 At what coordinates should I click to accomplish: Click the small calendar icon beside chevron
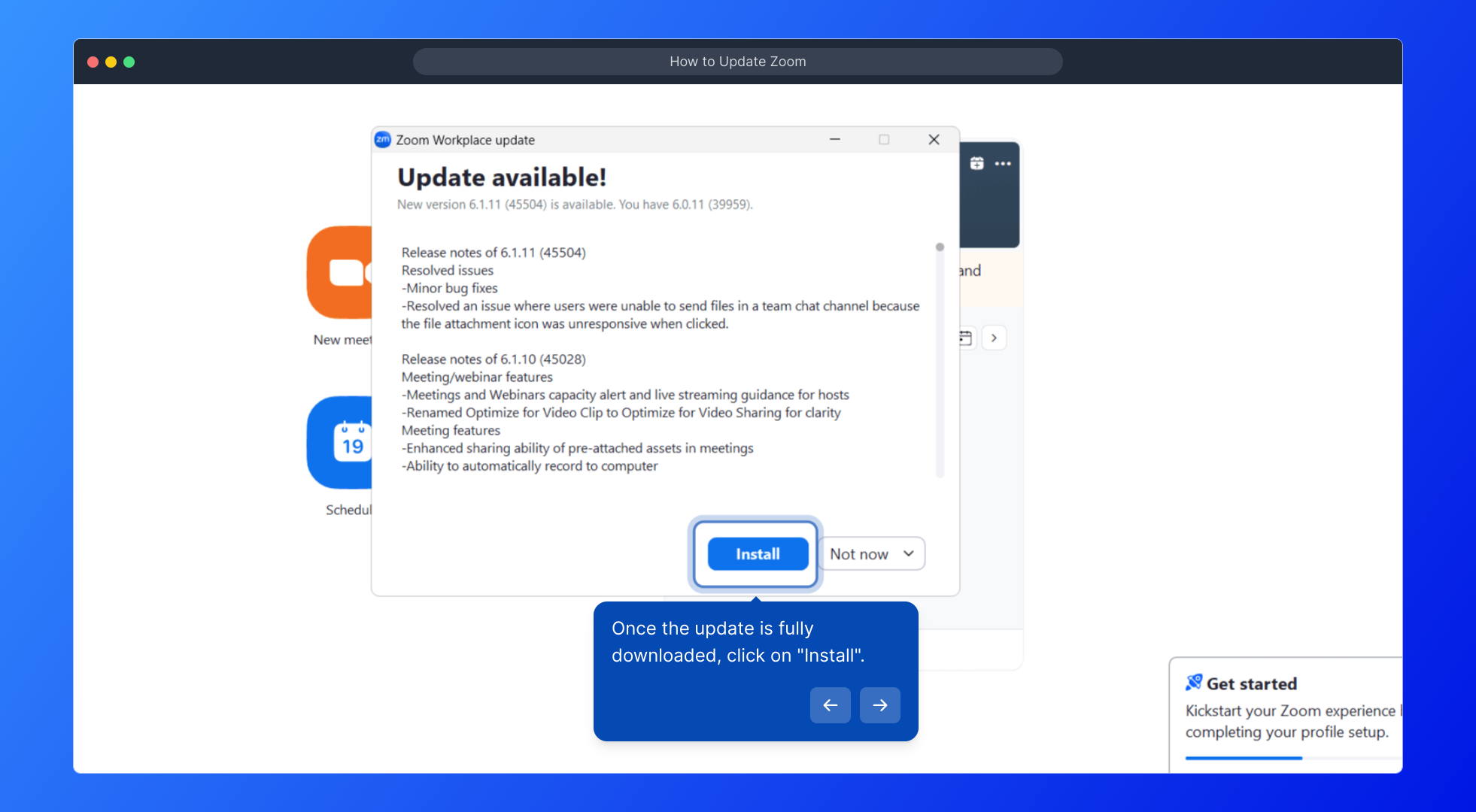[x=966, y=338]
